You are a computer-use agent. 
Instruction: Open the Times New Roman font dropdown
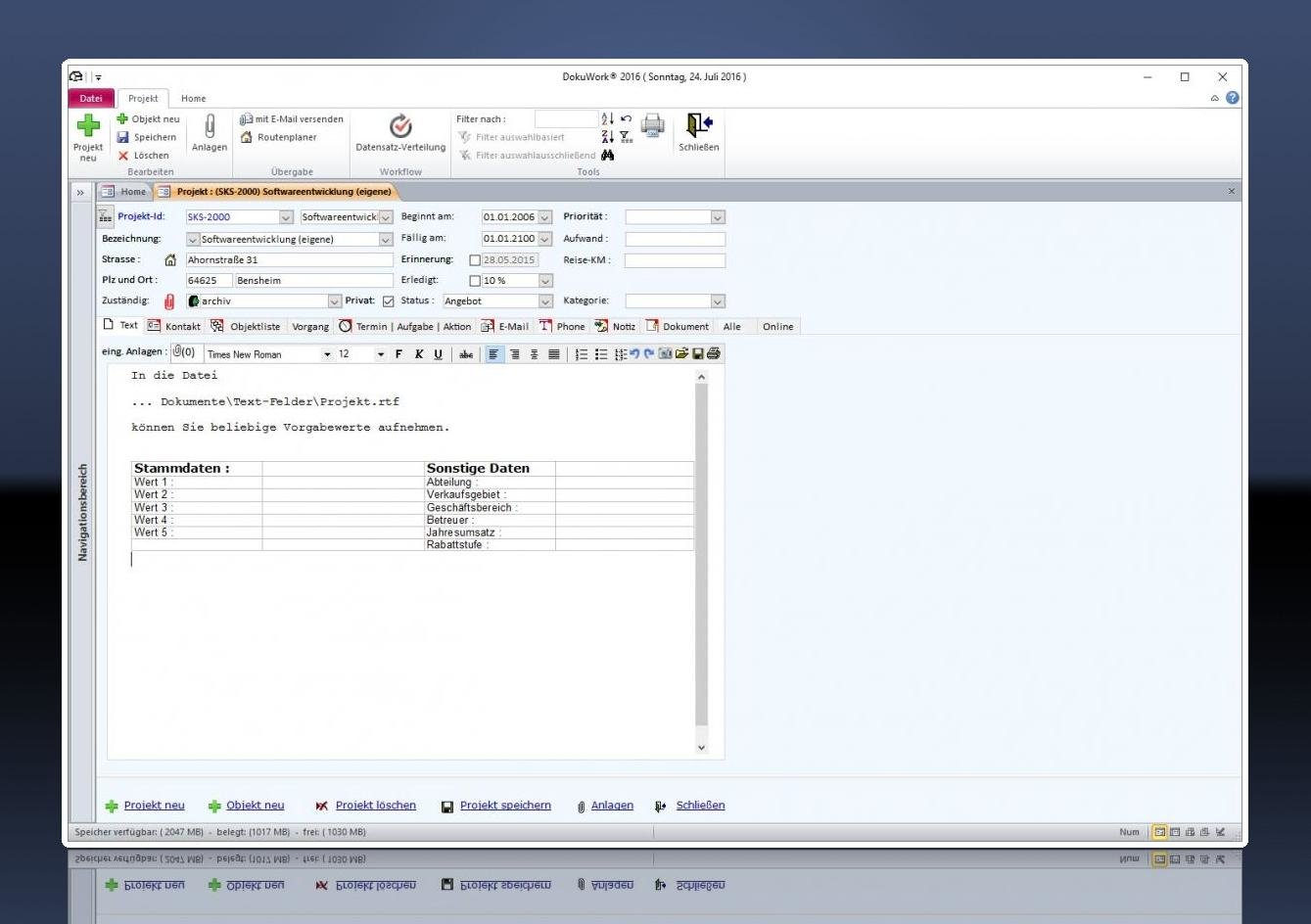327,354
